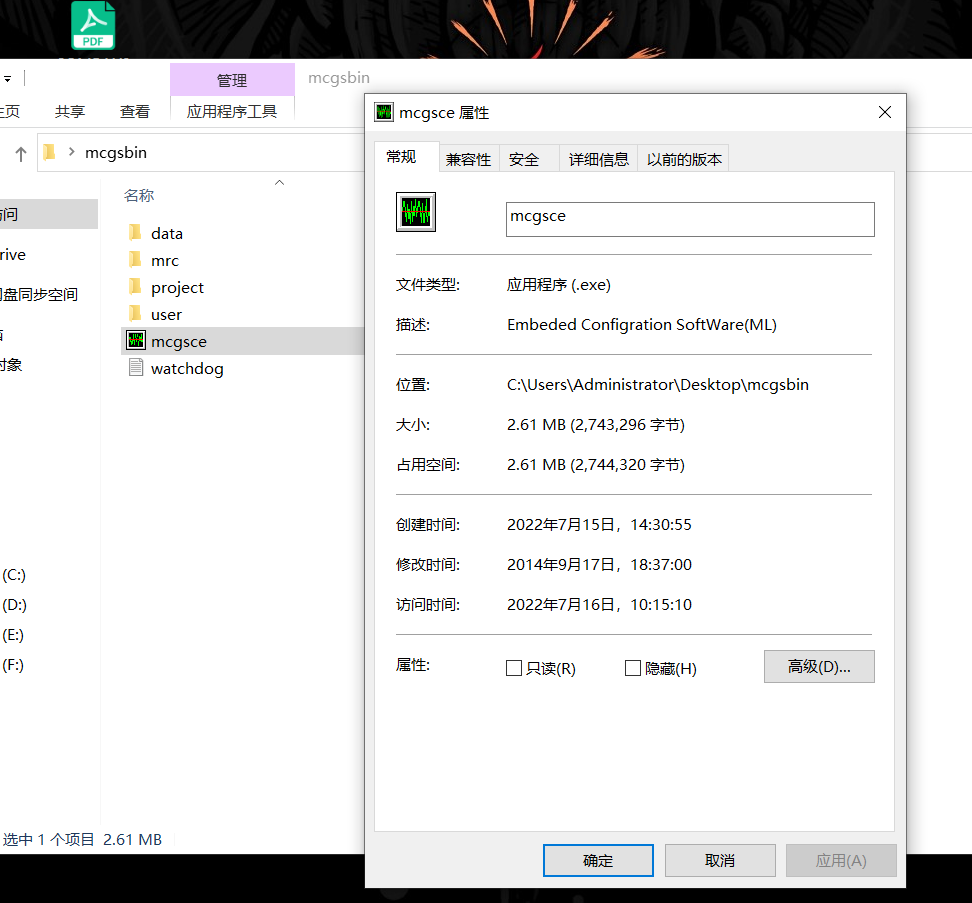This screenshot has height=903, width=972.
Task: Collapse the sort chevron above 名称 column
Action: (280, 182)
